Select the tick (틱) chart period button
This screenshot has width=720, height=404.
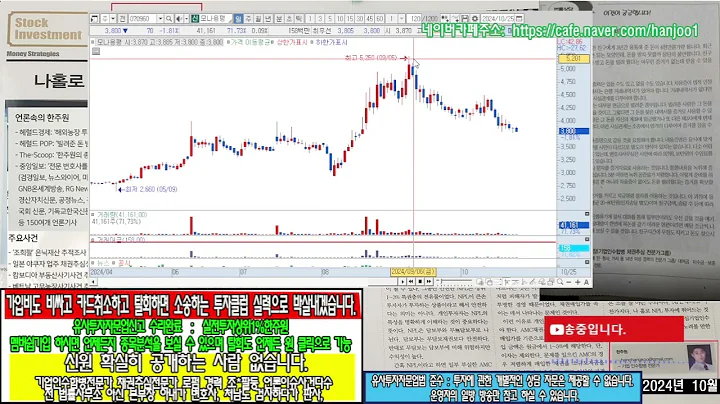[x=299, y=18]
